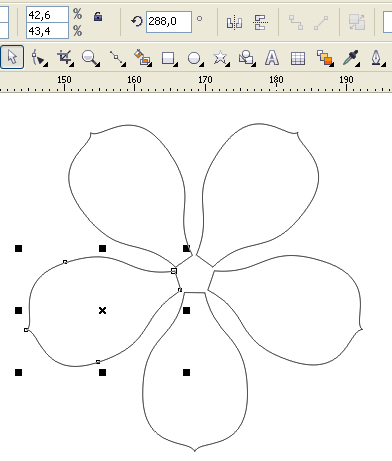Click the ruler mark labeled 180
The image size is (392, 461).
(276, 80)
